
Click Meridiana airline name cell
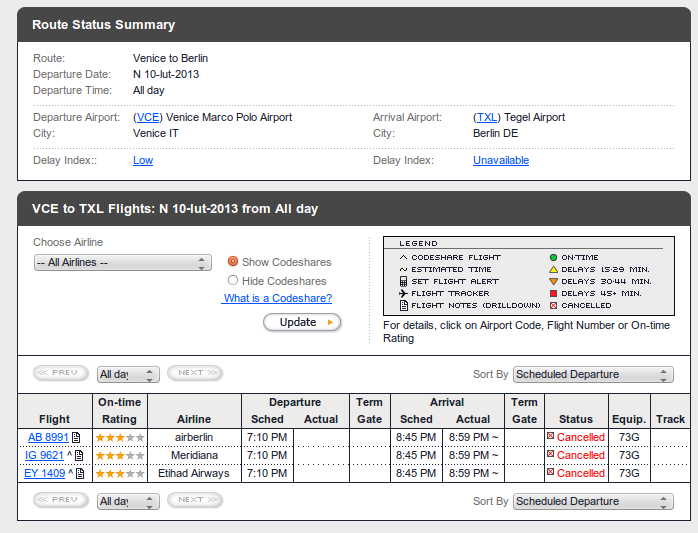click(195, 455)
